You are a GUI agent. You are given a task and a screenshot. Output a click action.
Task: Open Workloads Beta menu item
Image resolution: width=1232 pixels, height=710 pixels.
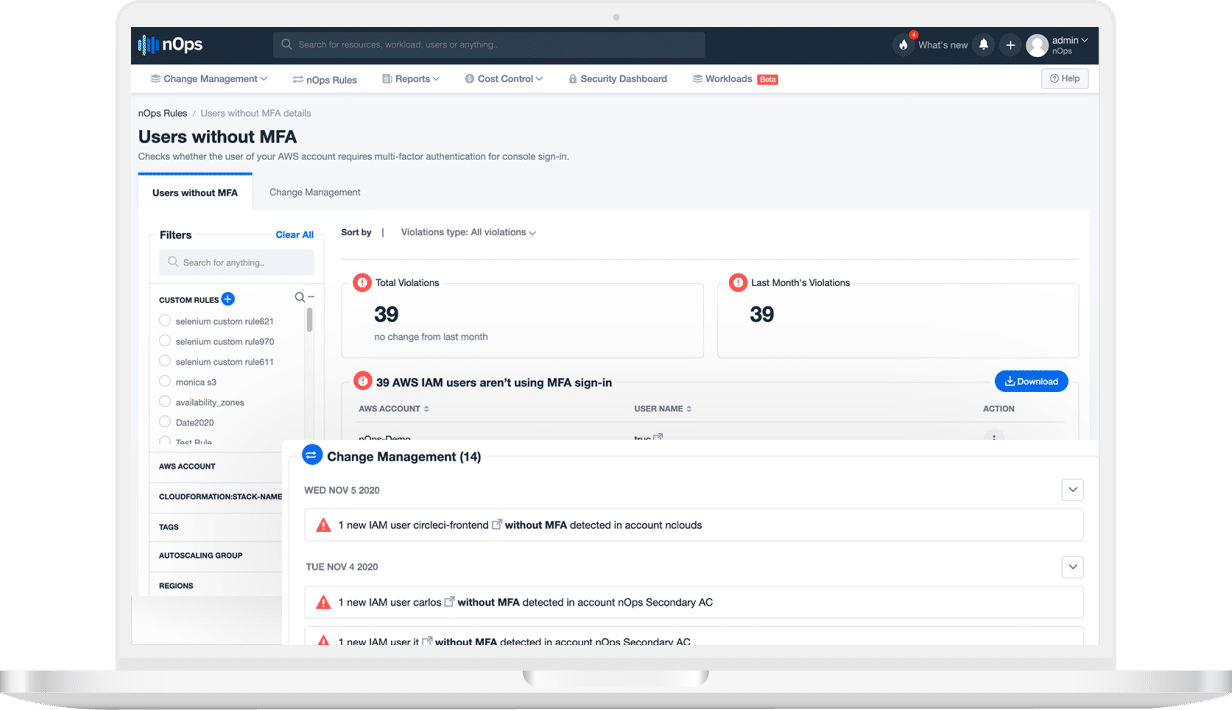tap(735, 79)
